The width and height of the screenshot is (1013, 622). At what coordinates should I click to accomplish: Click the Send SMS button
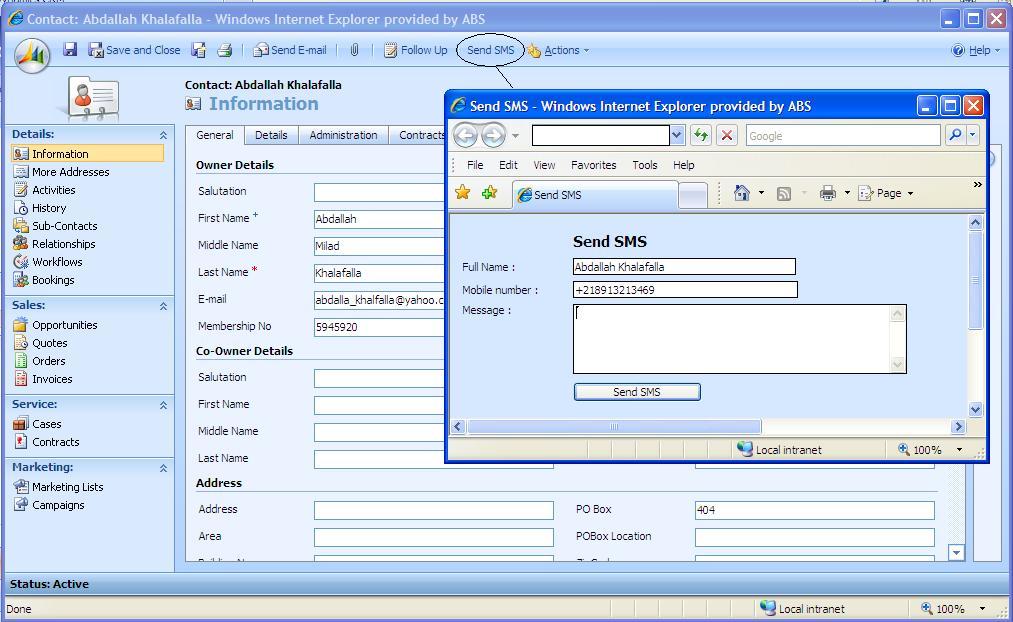[x=637, y=392]
